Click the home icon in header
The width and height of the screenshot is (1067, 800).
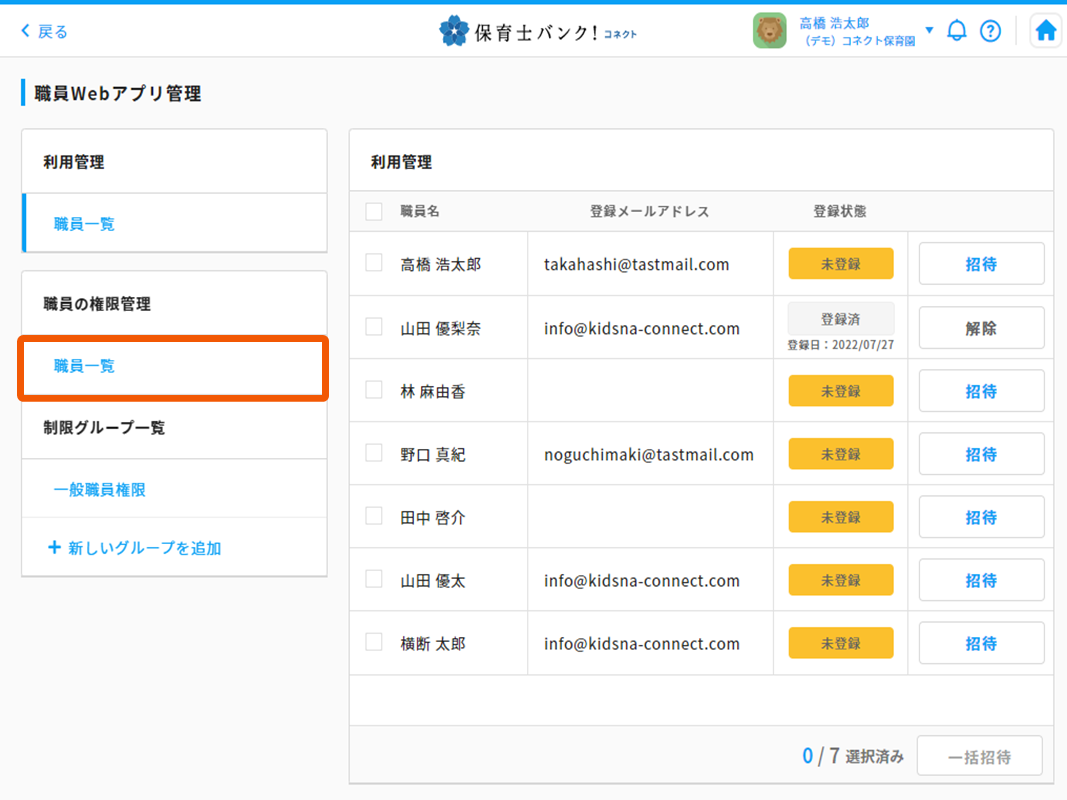pos(1045,31)
